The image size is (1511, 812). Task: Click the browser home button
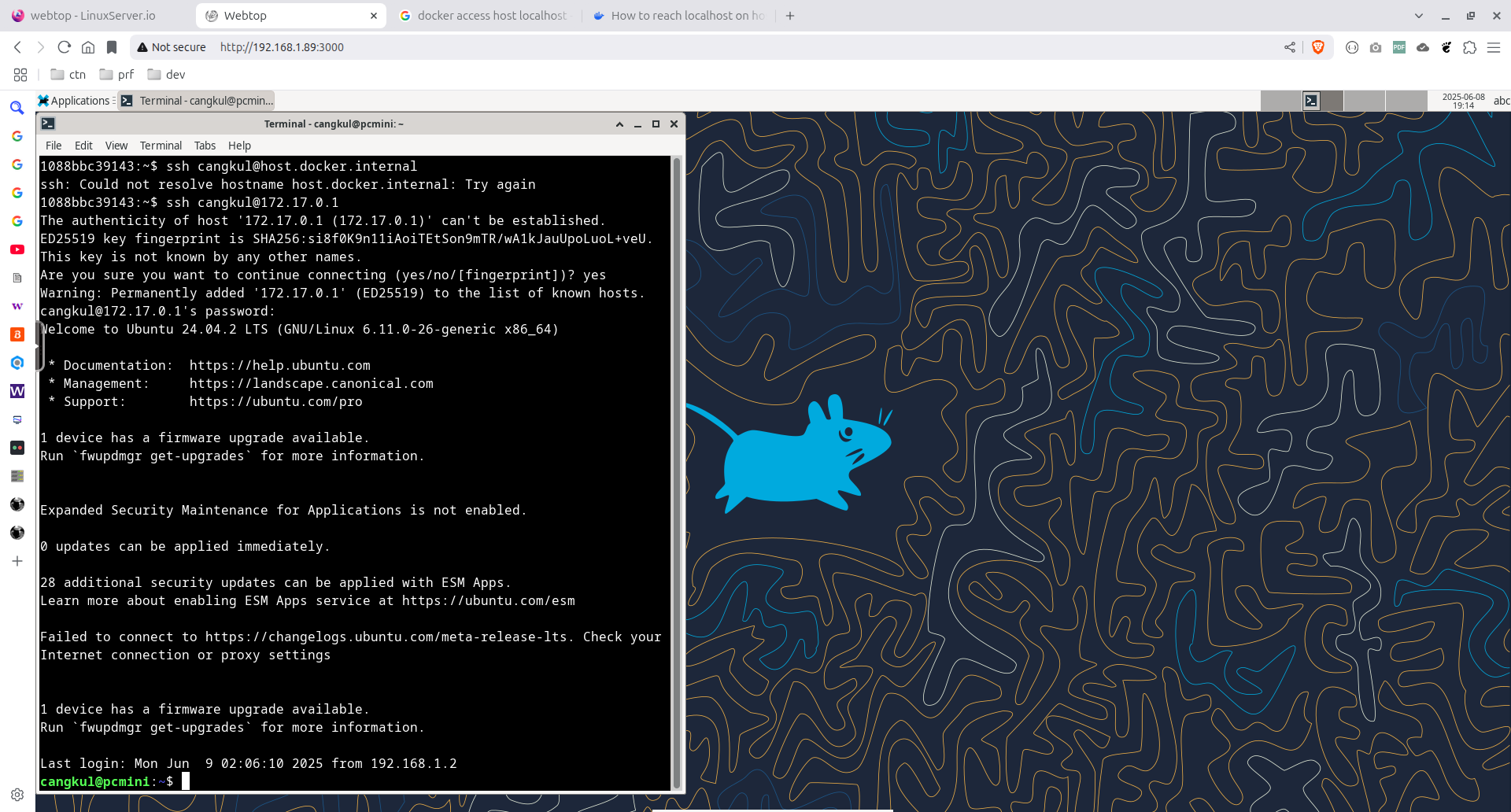88,47
